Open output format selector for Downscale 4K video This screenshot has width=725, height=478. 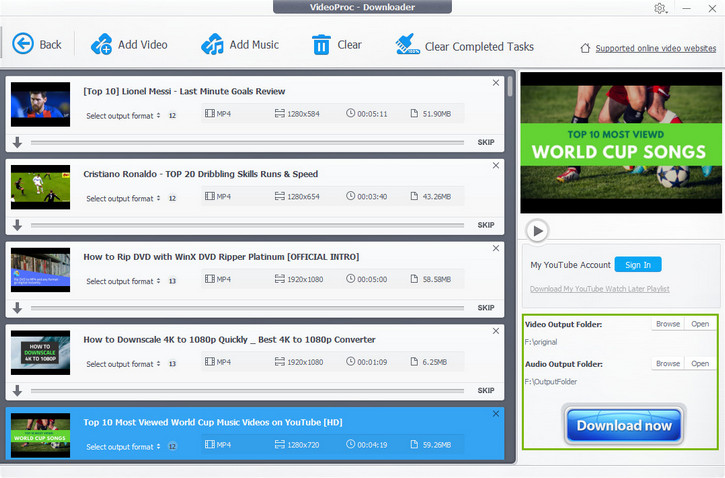tap(123, 364)
